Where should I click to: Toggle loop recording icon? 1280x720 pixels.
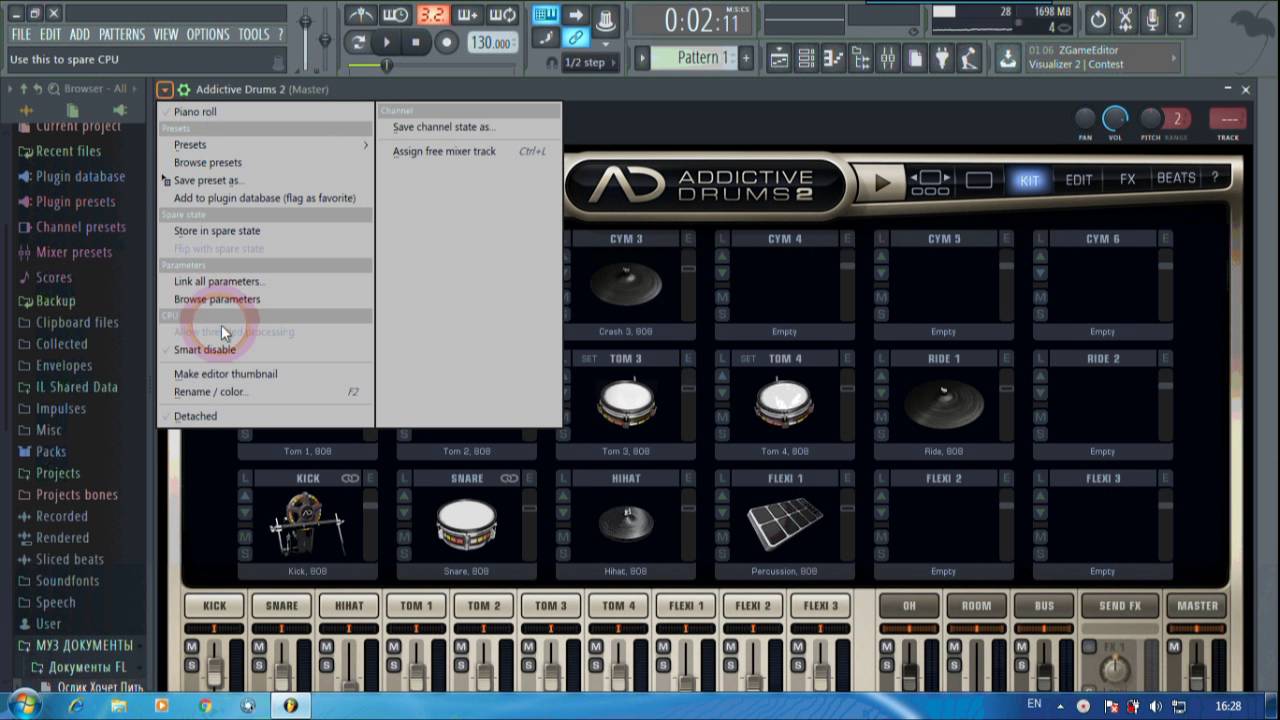[x=503, y=15]
